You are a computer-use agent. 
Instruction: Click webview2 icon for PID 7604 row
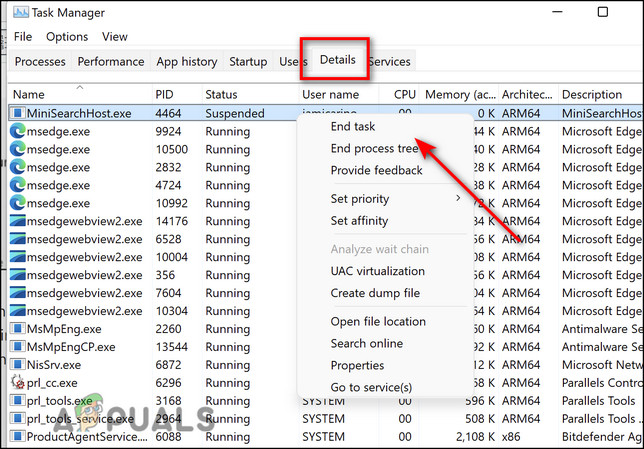click(18, 293)
